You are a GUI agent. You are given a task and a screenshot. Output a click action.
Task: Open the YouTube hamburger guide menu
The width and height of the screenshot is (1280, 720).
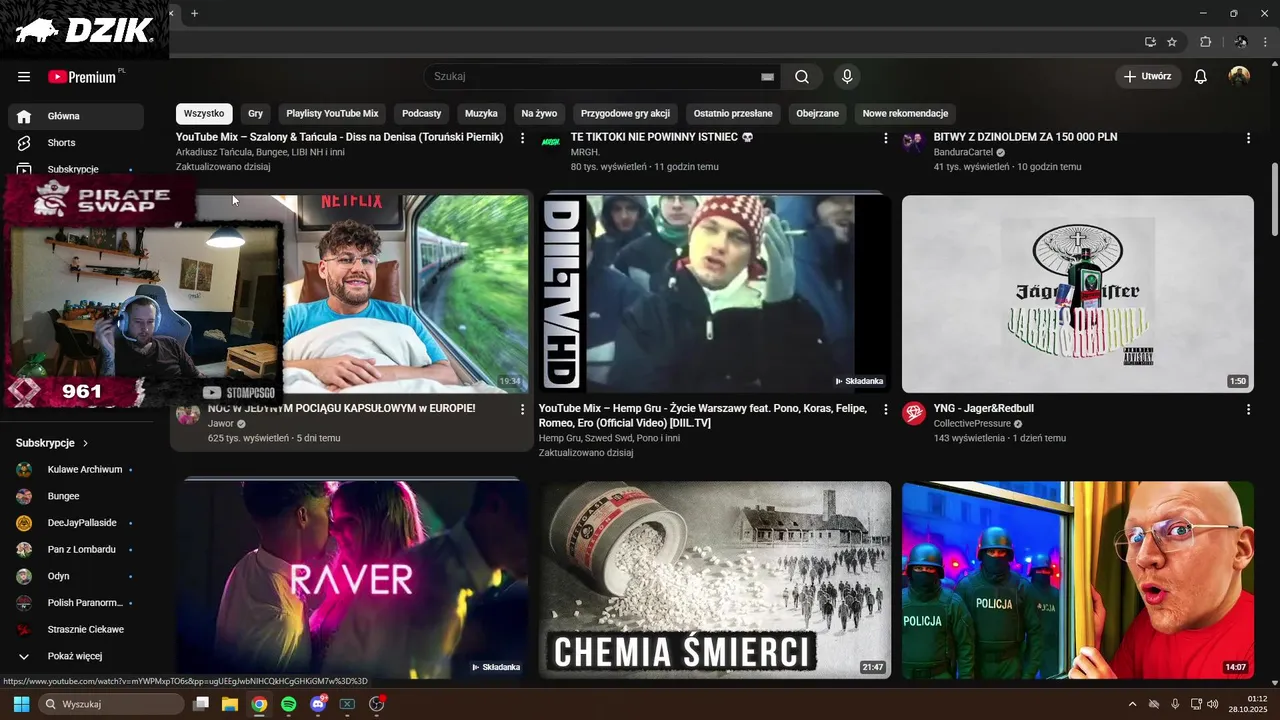[24, 77]
